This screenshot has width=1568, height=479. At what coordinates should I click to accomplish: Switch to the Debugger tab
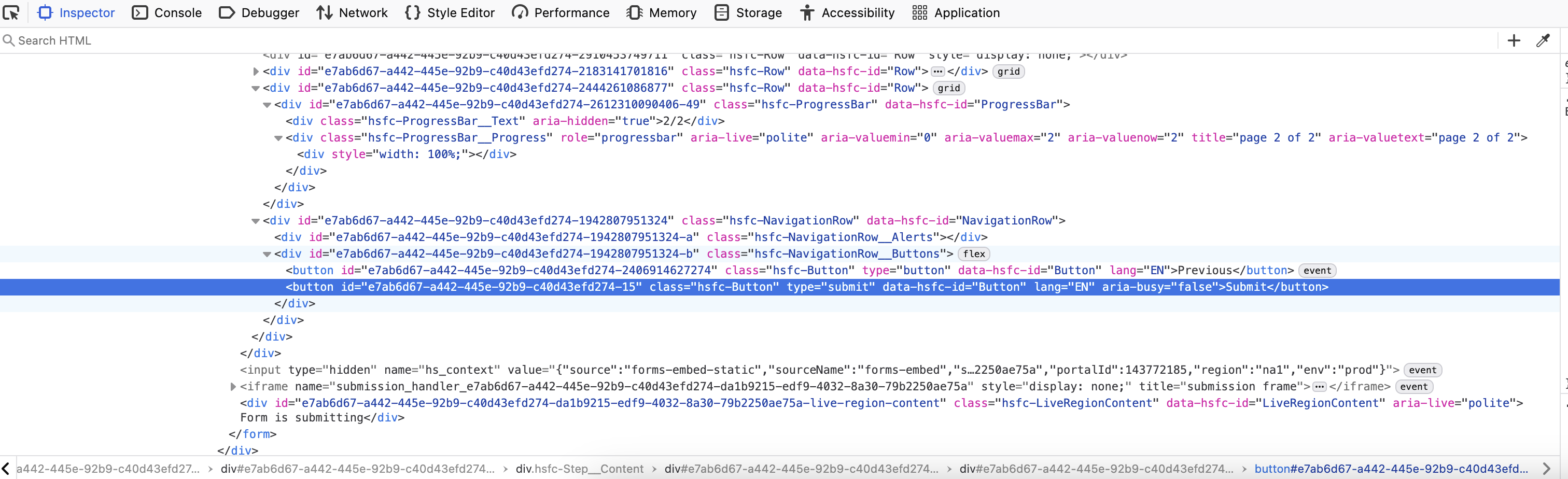259,13
